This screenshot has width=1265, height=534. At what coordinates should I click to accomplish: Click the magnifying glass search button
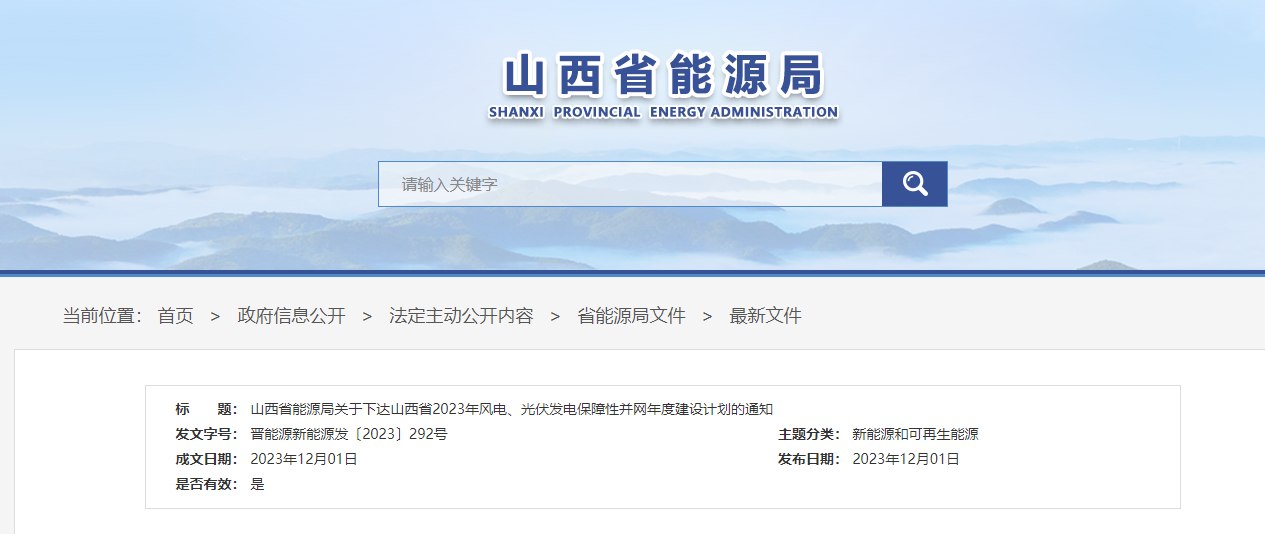[914, 184]
